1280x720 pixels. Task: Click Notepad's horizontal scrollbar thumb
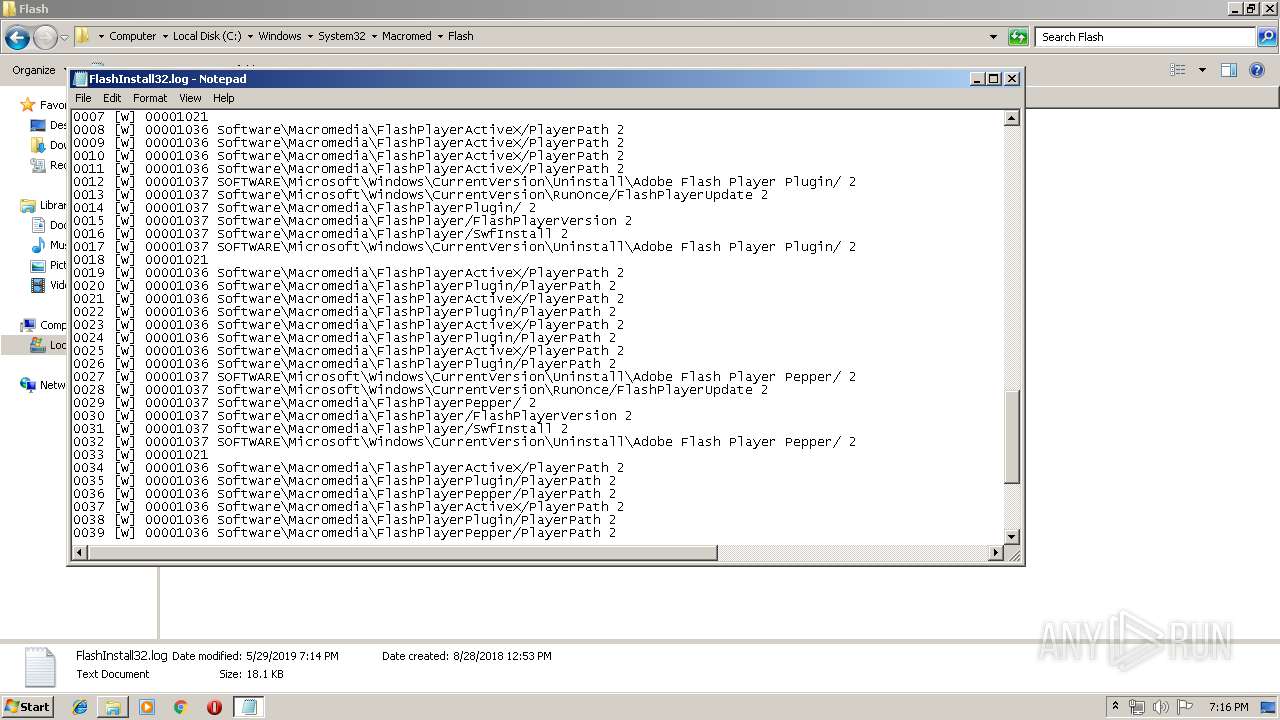[402, 552]
